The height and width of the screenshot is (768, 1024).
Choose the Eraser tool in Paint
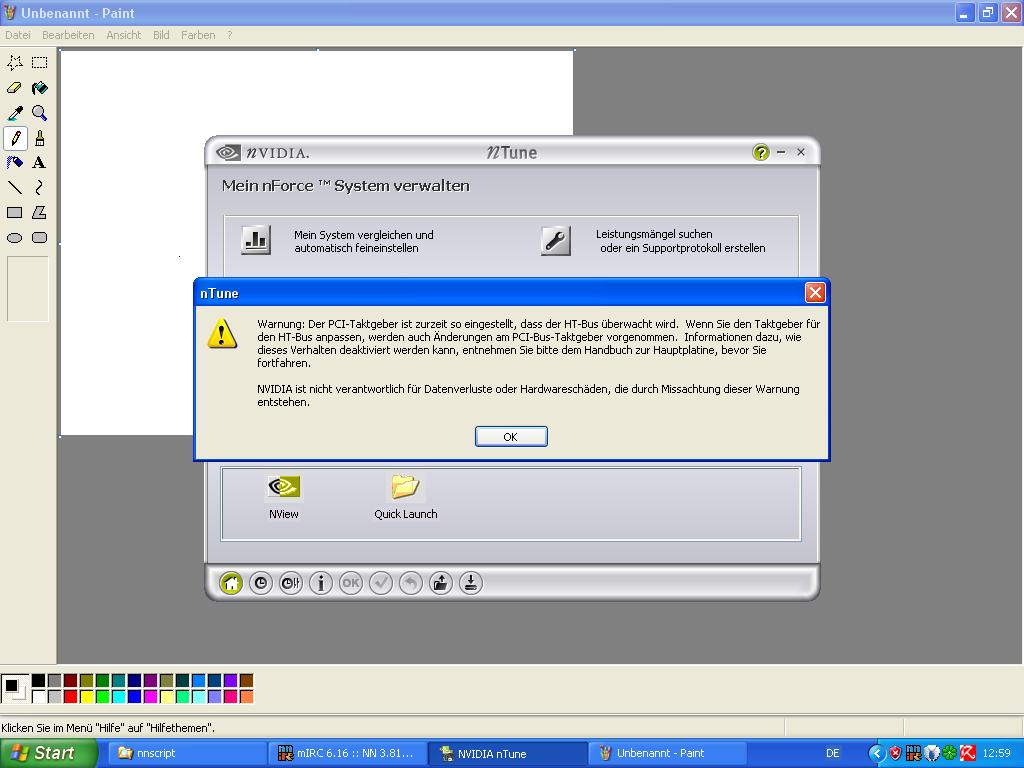[15, 88]
